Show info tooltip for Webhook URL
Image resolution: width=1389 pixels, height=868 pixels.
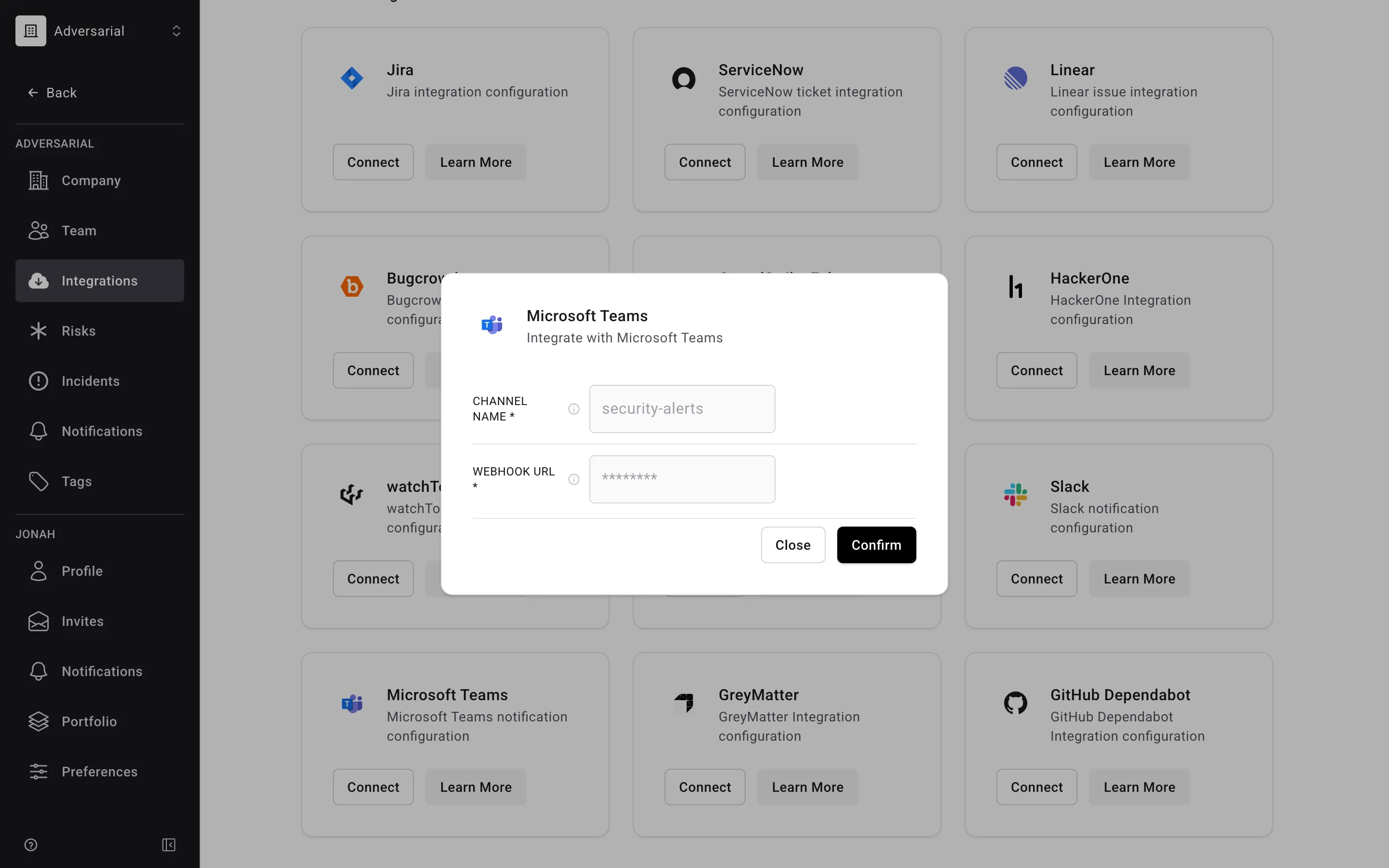tap(573, 479)
